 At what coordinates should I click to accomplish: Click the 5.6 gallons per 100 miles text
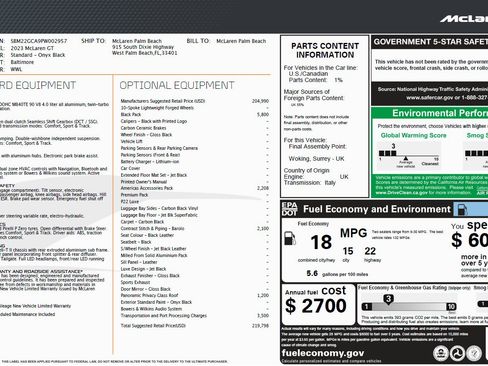[337, 274]
